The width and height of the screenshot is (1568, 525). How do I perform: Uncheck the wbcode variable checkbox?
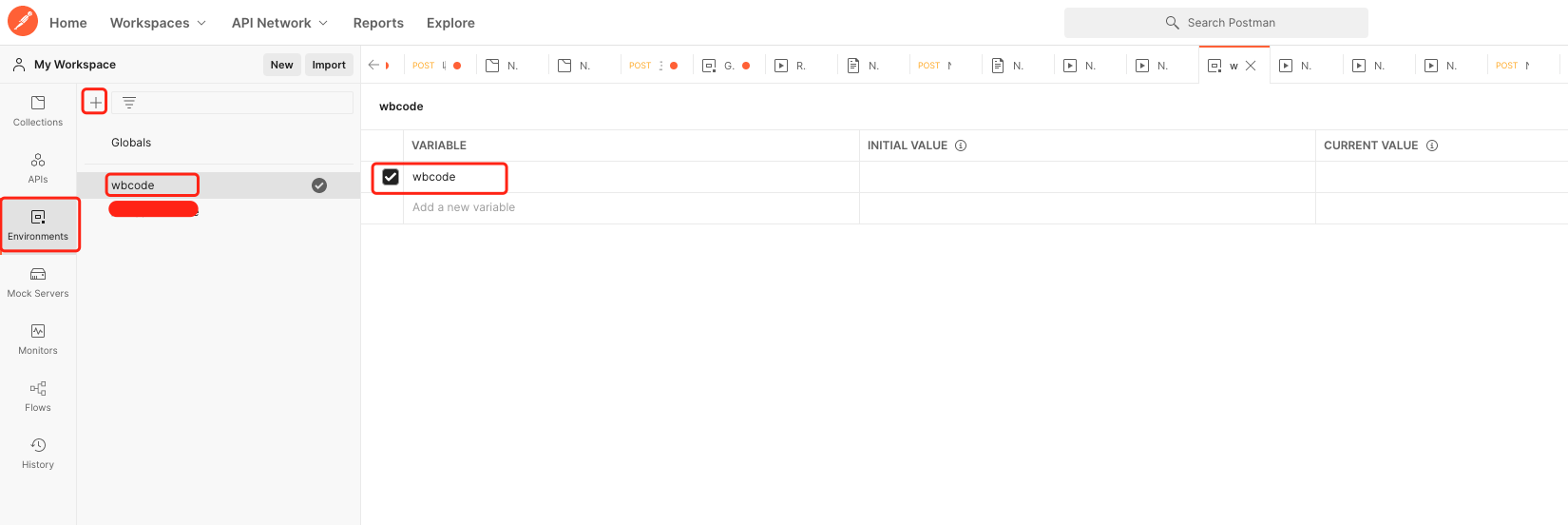(391, 177)
